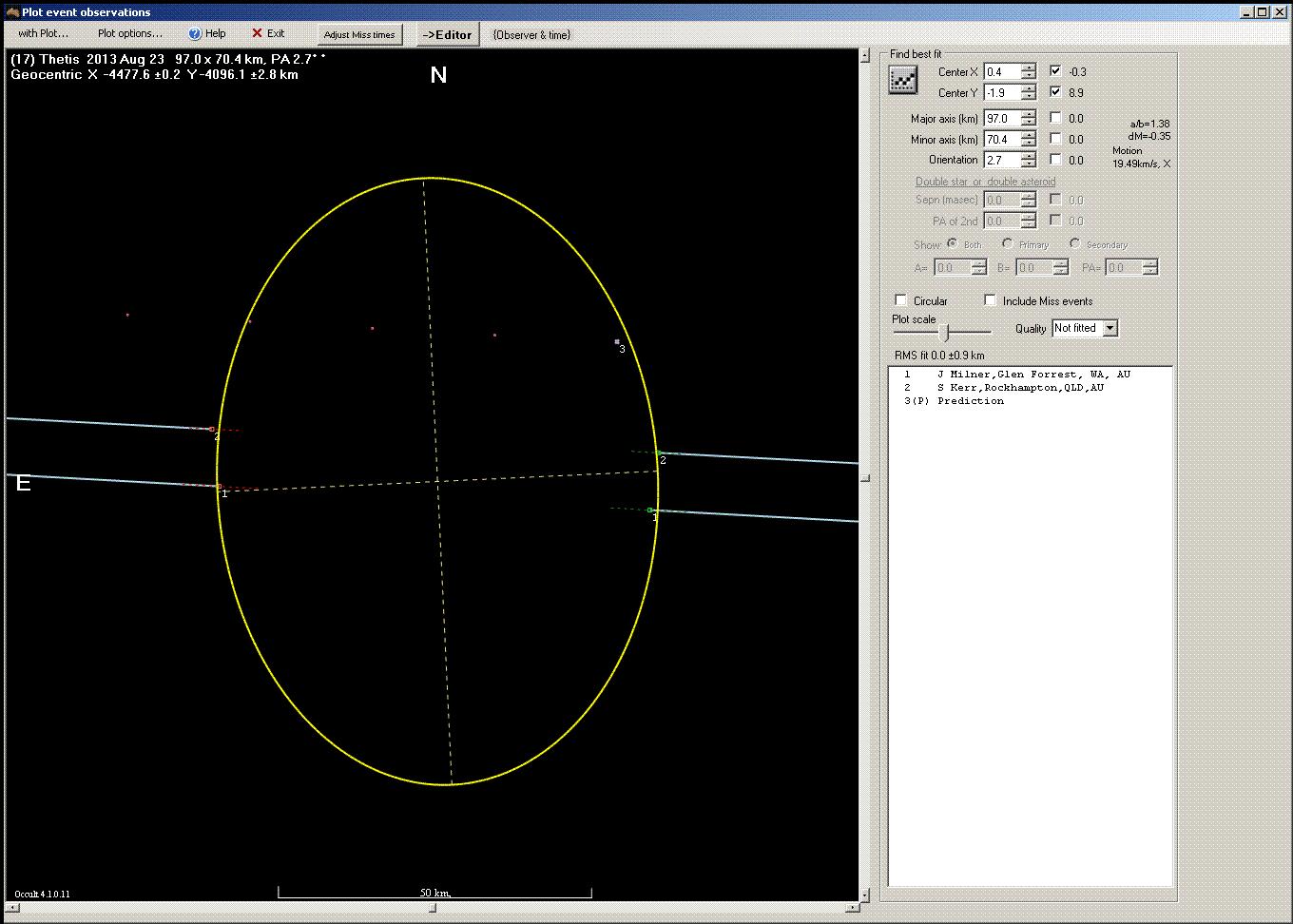This screenshot has width=1293, height=924.
Task: Check 'Include Miss events' checkbox
Action: point(991,300)
